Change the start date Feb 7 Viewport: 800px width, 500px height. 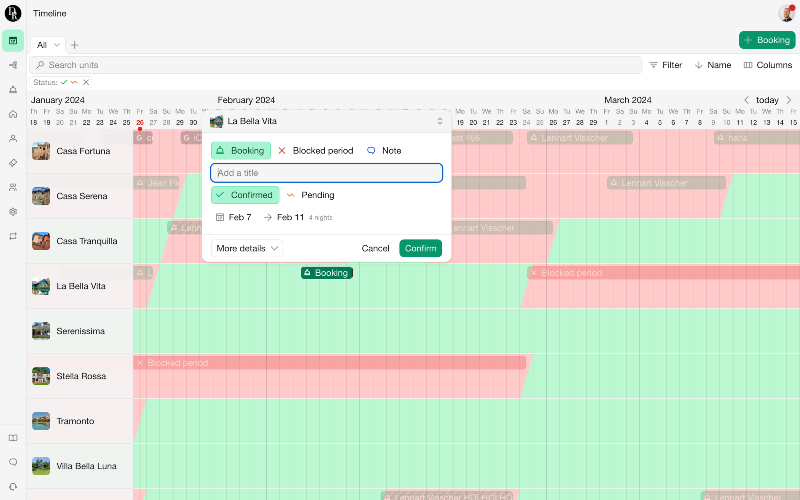point(240,217)
